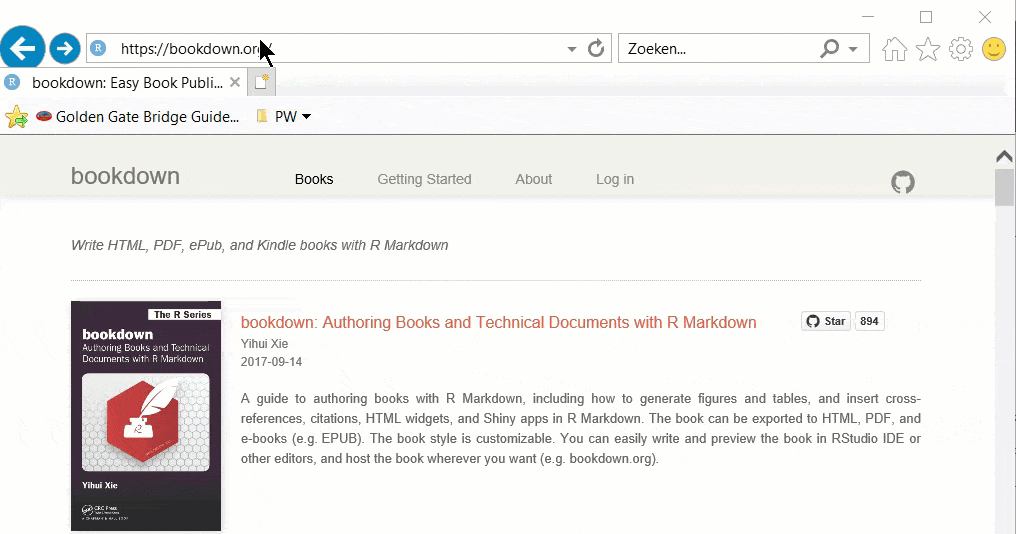
Task: Open the new tab button
Action: (261, 83)
